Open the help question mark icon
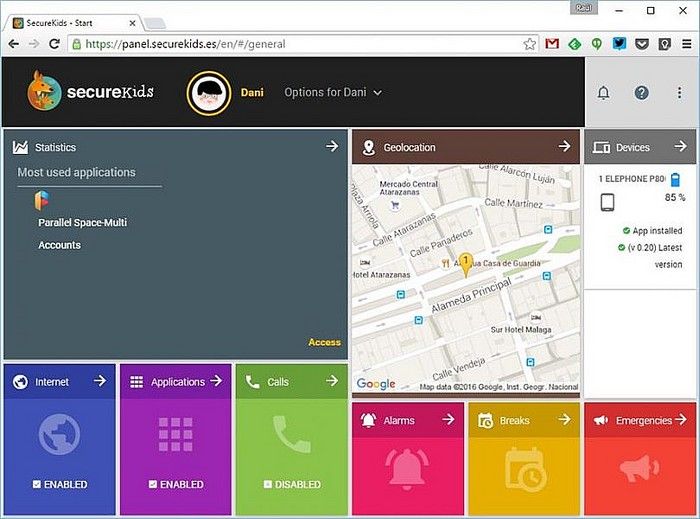The width and height of the screenshot is (700, 519). tap(642, 93)
